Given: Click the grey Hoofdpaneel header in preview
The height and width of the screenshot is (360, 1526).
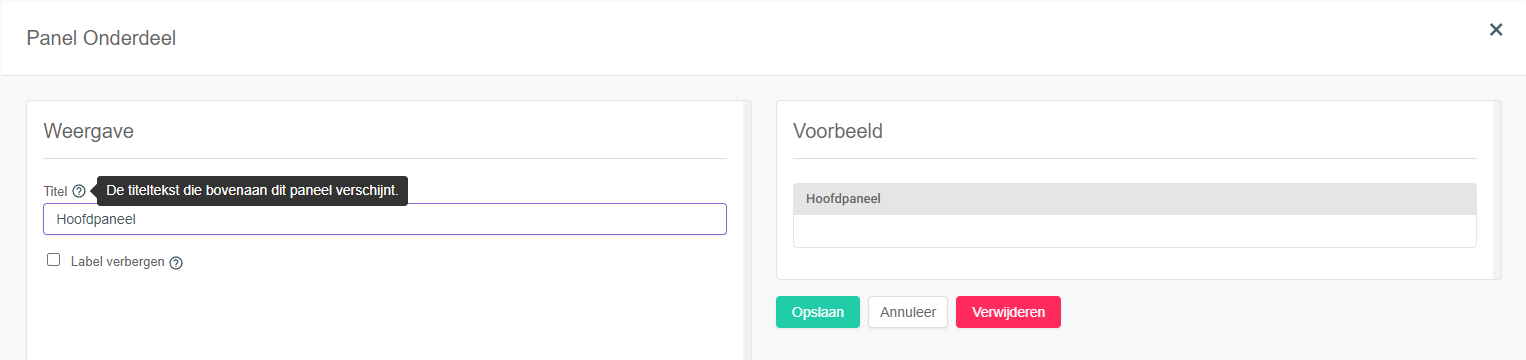Looking at the screenshot, I should click(x=1134, y=199).
